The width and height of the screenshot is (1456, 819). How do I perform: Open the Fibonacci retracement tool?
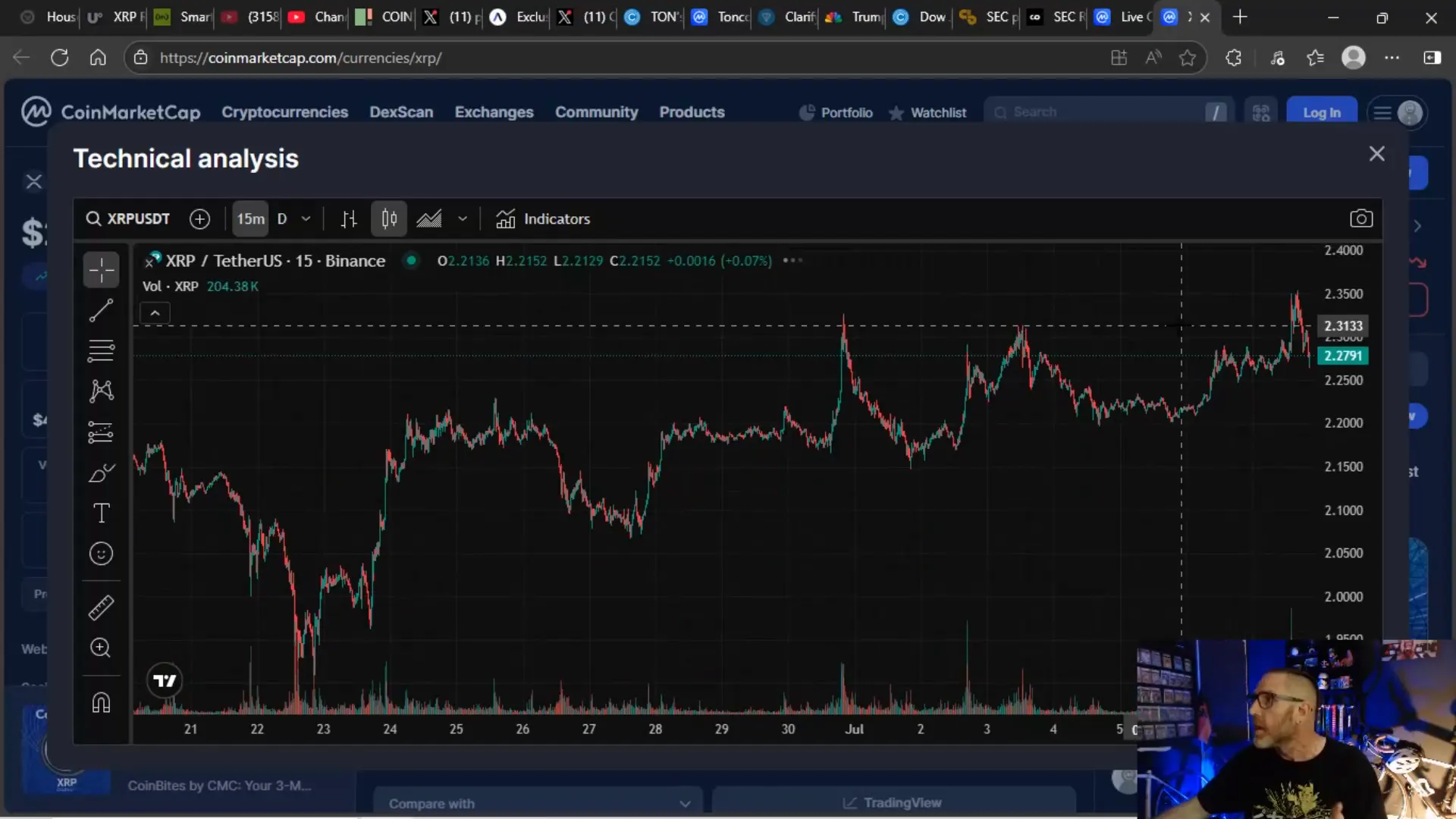[101, 350]
